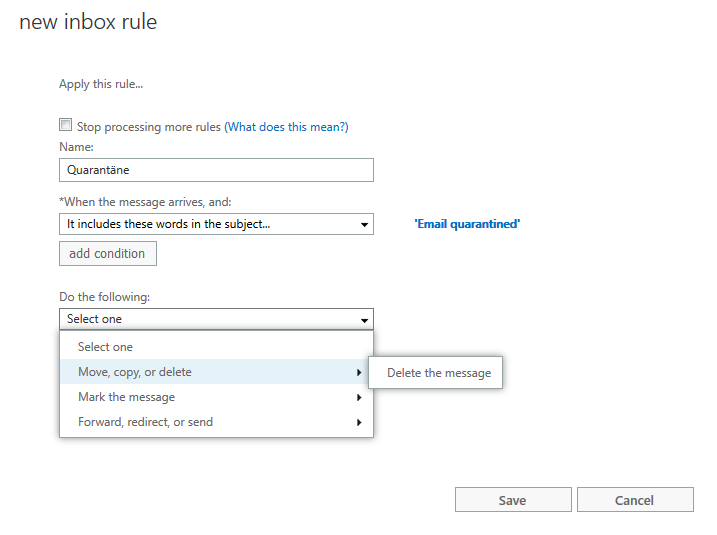This screenshot has width=717, height=535.
Task: Open the 'It includes these words in the subject' combo box
Action: click(x=216, y=224)
